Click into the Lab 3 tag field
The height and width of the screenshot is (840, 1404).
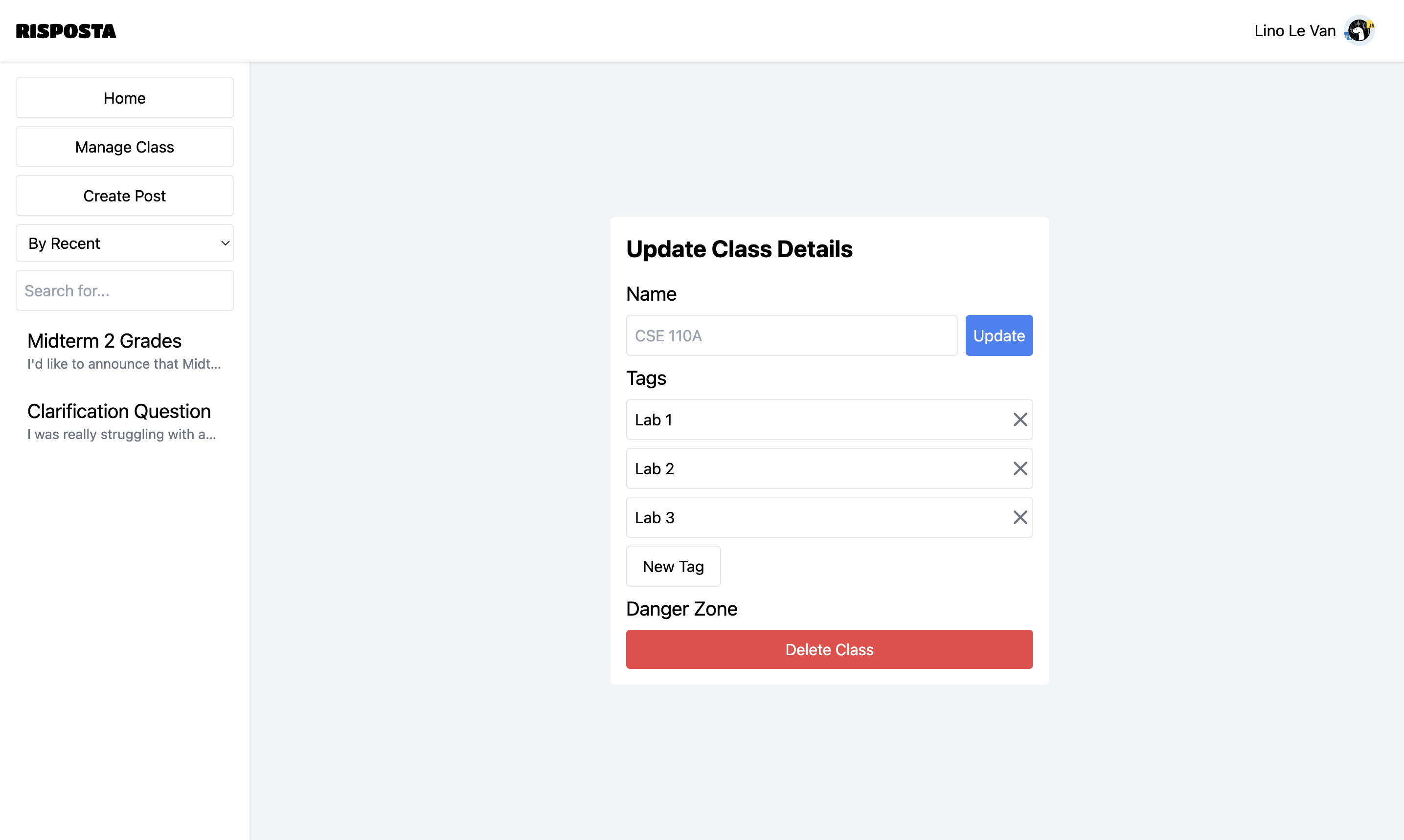pos(815,517)
